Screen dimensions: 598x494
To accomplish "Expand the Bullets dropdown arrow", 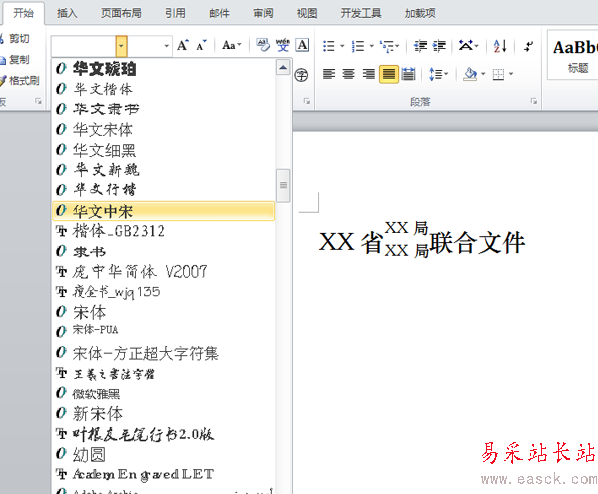I will [x=342, y=47].
